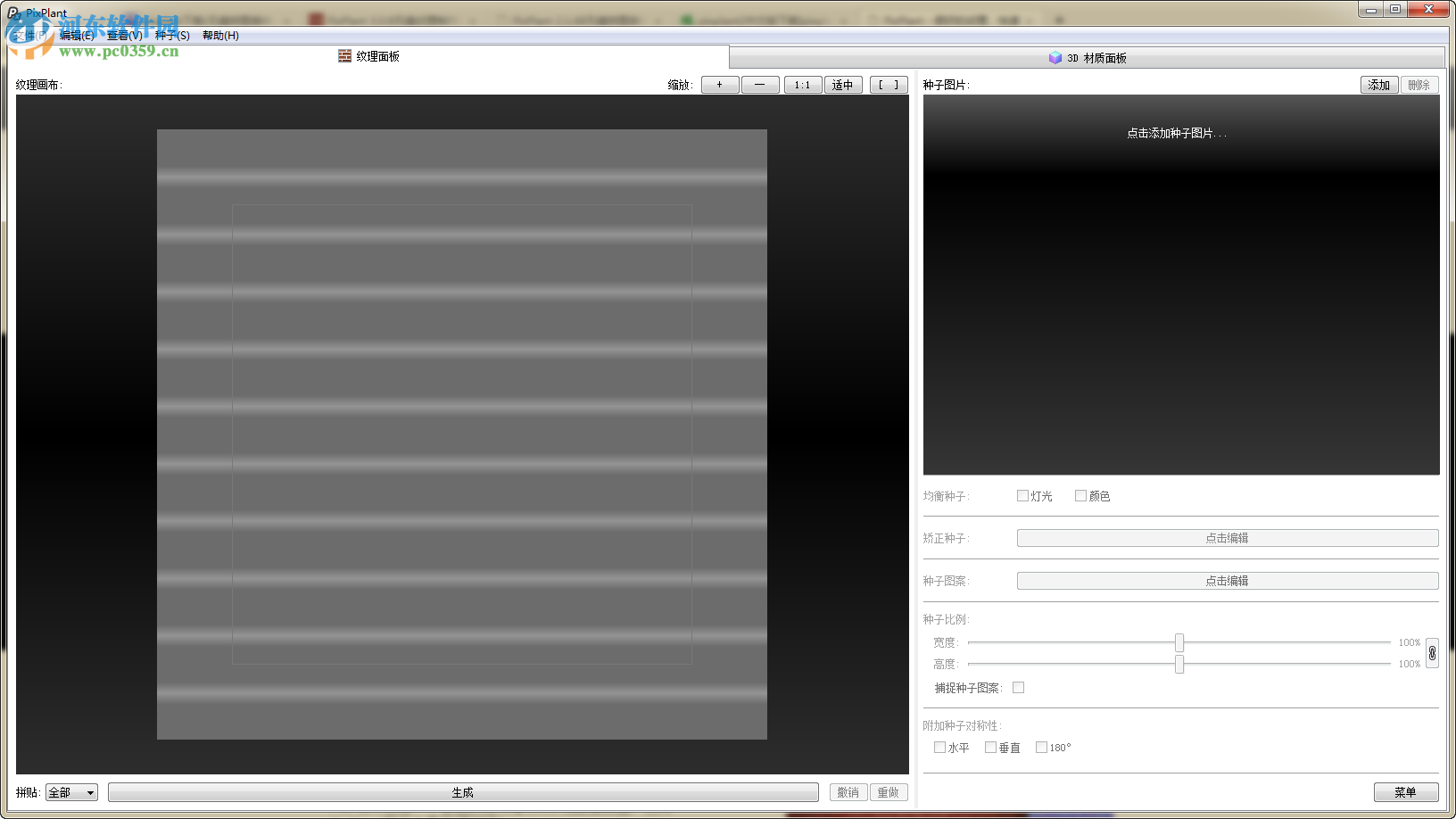1456x819 pixels.
Task: Click the 删除 seed image button
Action: point(1419,85)
